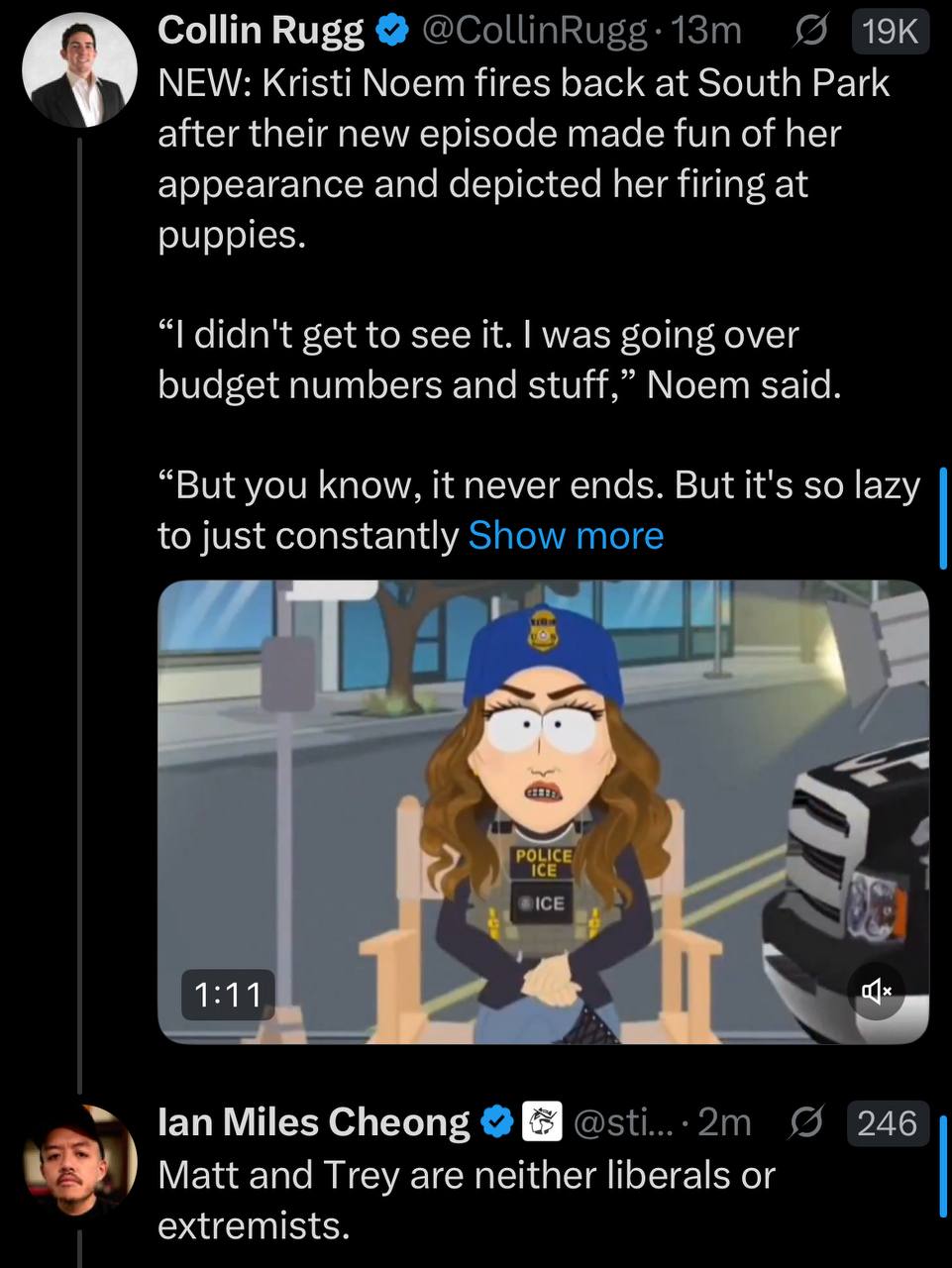
Task: Open the @CollinRugg handle link
Action: [535, 32]
